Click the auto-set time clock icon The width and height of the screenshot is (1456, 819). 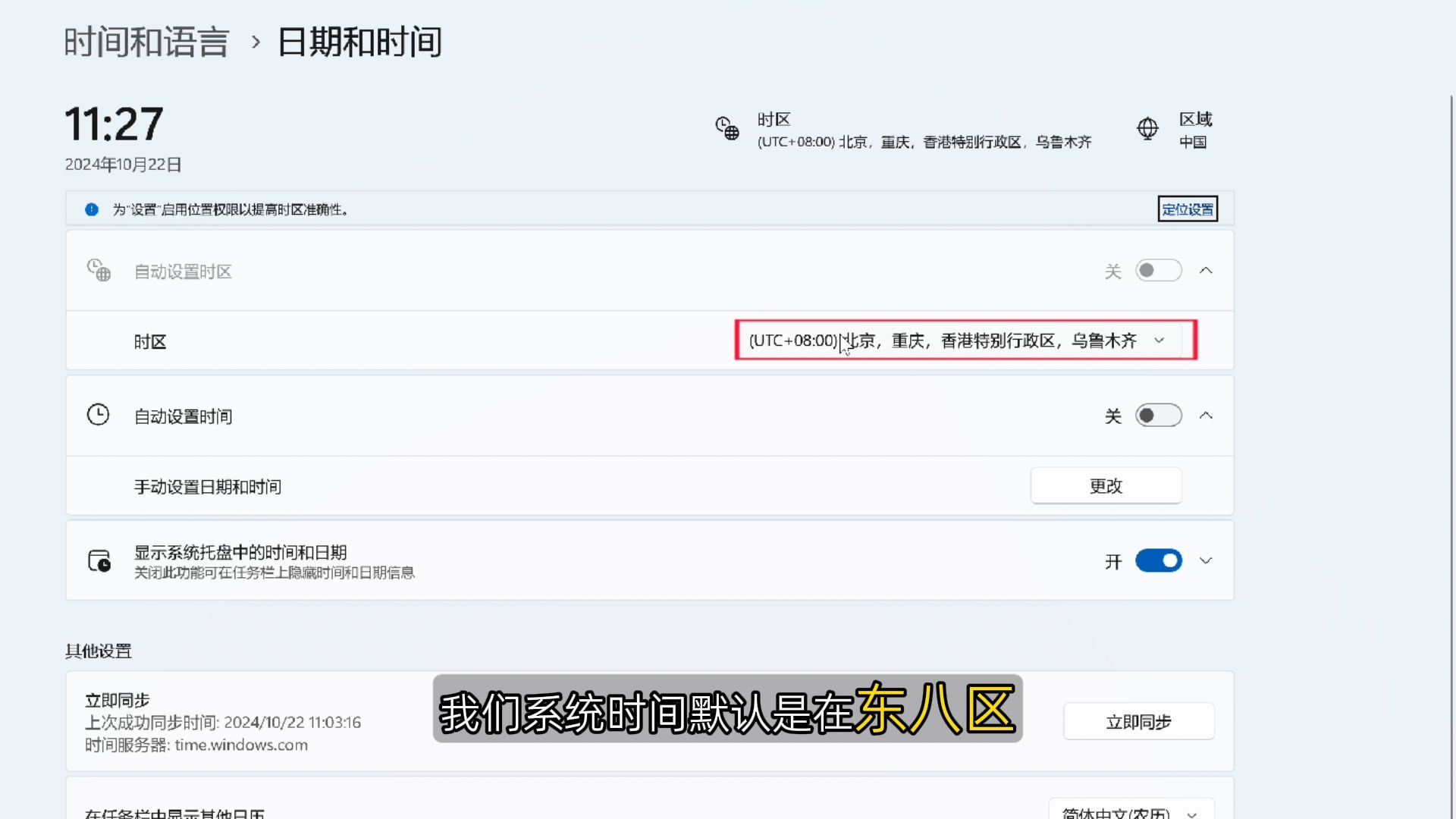pos(98,415)
